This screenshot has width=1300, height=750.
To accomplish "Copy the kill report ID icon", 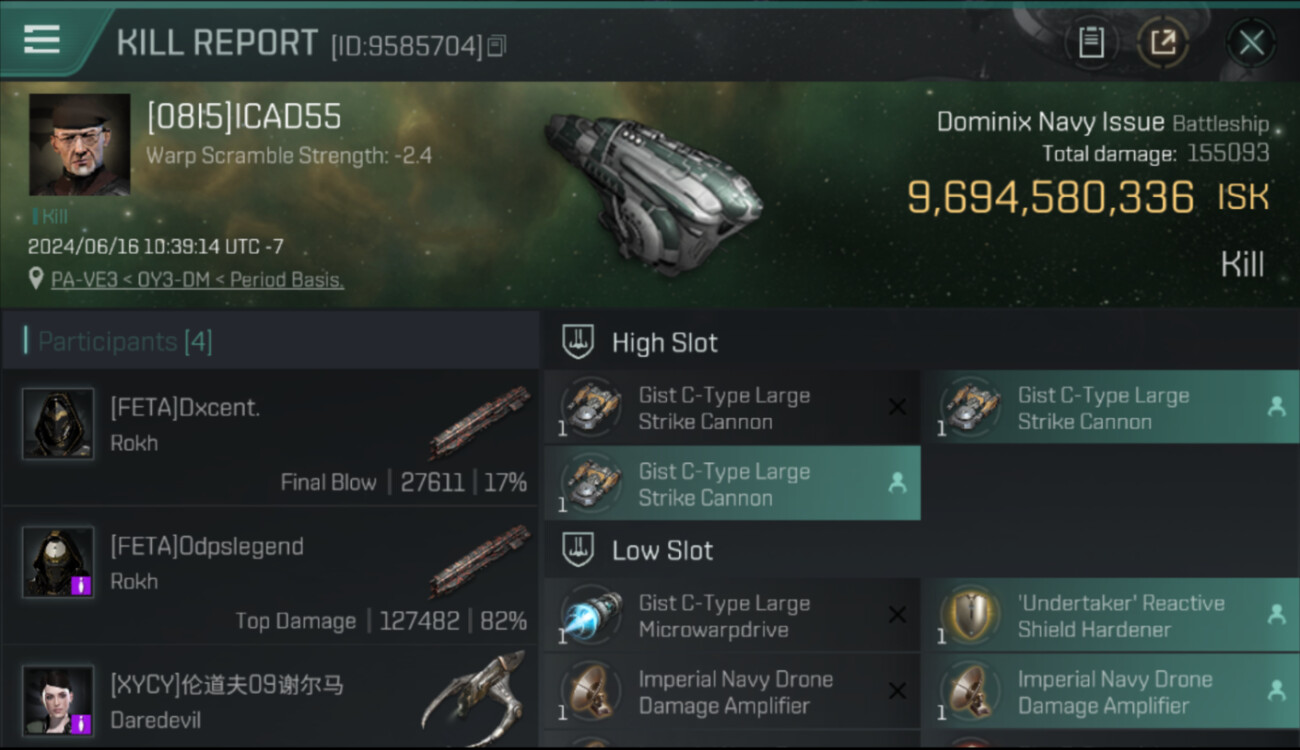I will [498, 45].
